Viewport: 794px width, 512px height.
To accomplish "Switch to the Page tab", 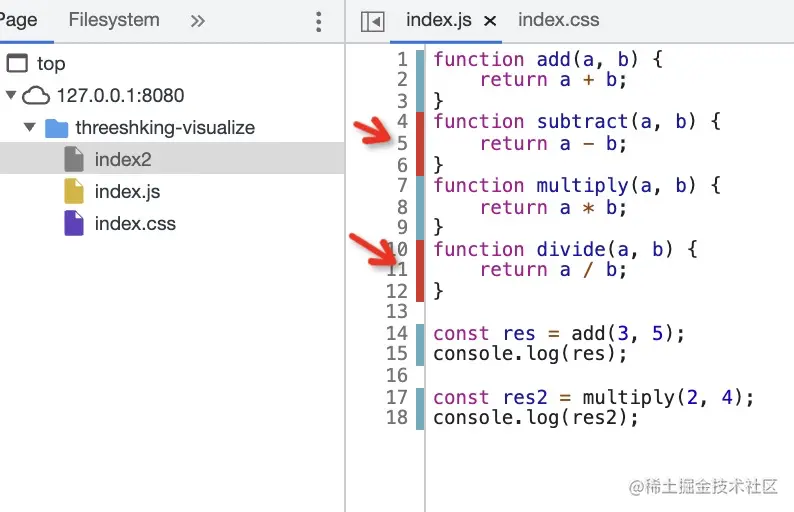I will (x=18, y=20).
